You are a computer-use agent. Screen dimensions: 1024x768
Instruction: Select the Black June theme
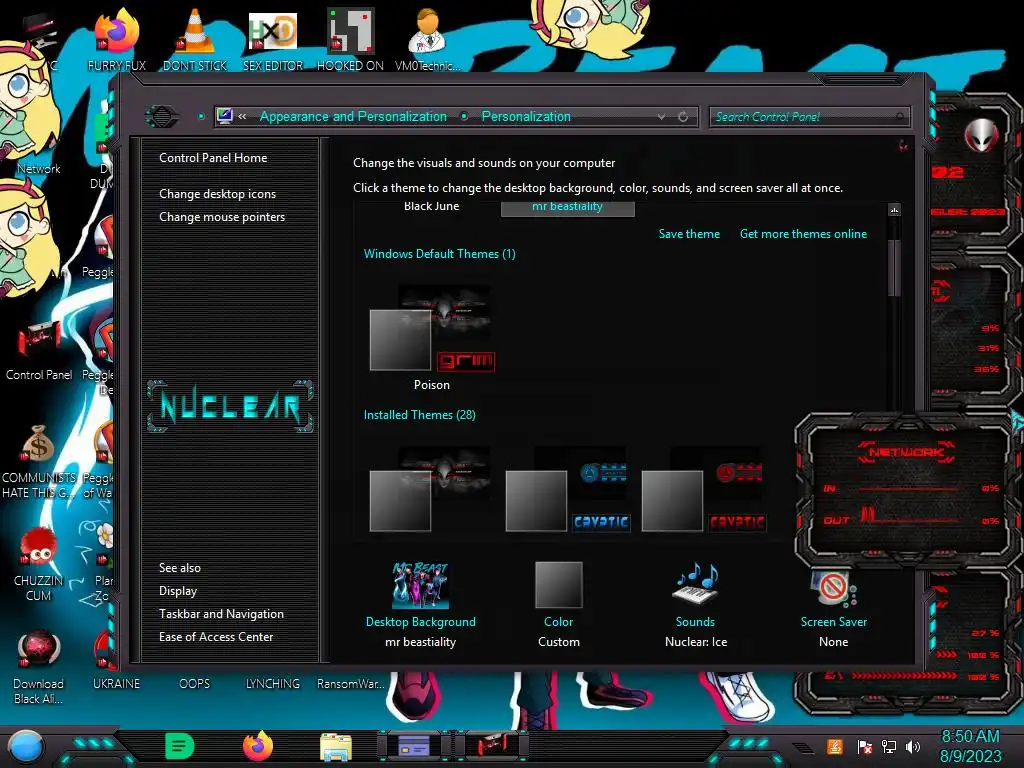(x=432, y=206)
